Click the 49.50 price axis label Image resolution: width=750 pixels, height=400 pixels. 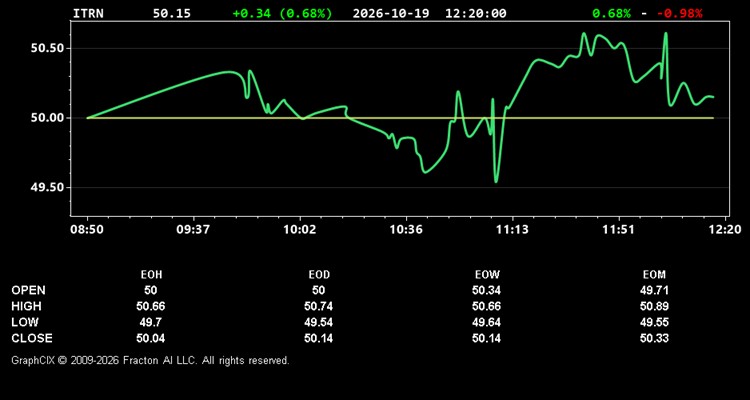click(x=47, y=188)
